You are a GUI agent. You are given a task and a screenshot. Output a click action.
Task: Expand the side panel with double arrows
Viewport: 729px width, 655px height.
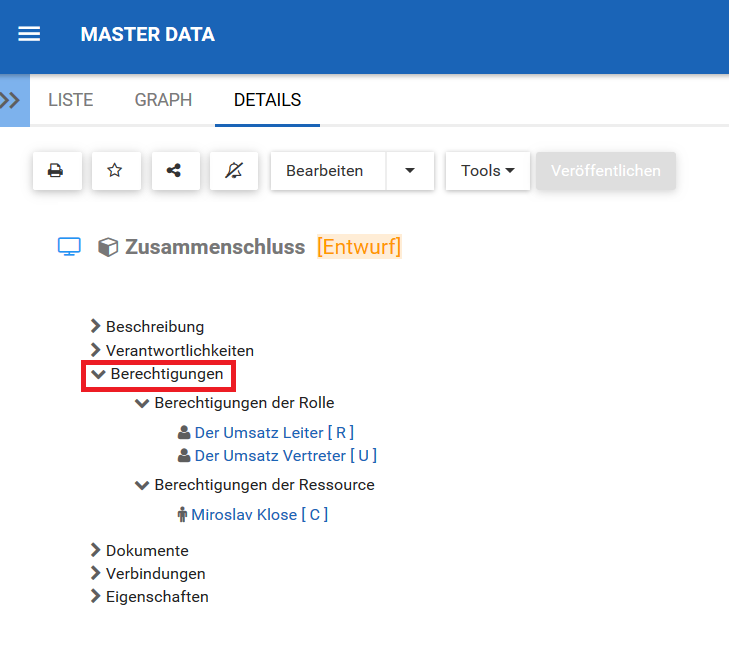[13, 100]
